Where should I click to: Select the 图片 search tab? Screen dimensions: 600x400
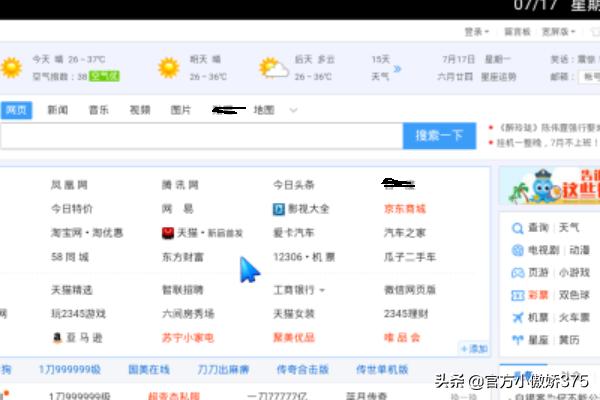181,110
